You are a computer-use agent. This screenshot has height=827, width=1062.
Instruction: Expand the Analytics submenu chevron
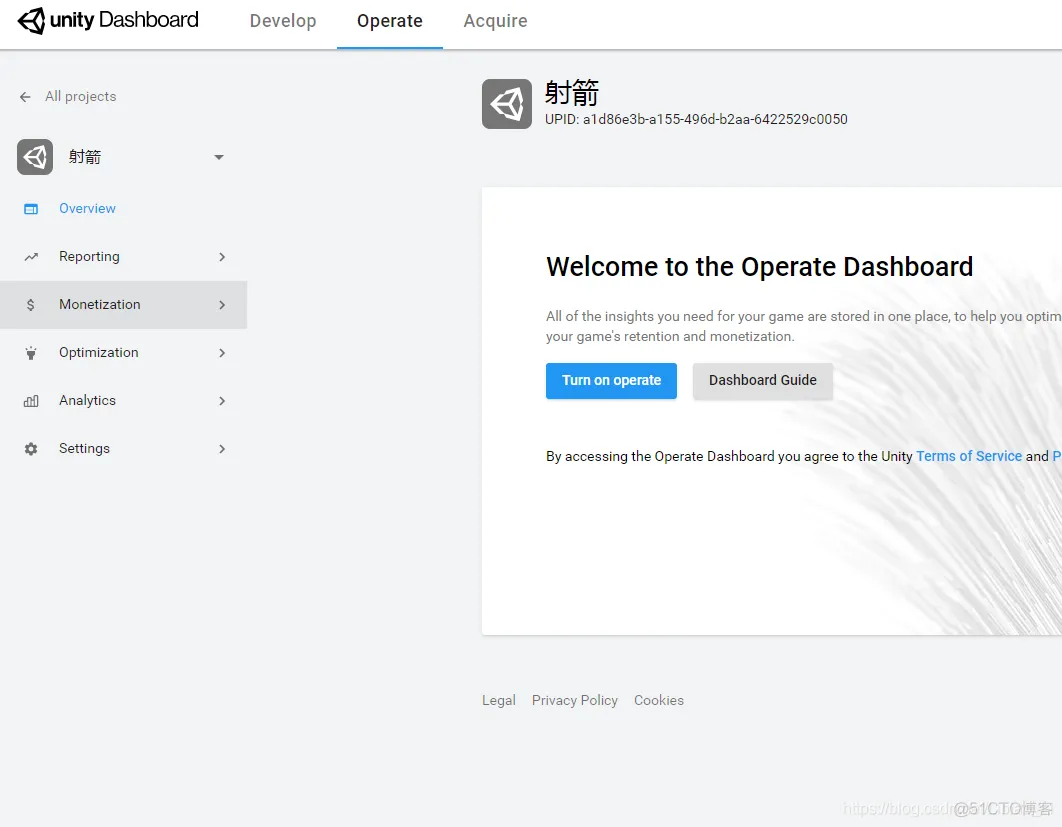pyautogui.click(x=222, y=401)
